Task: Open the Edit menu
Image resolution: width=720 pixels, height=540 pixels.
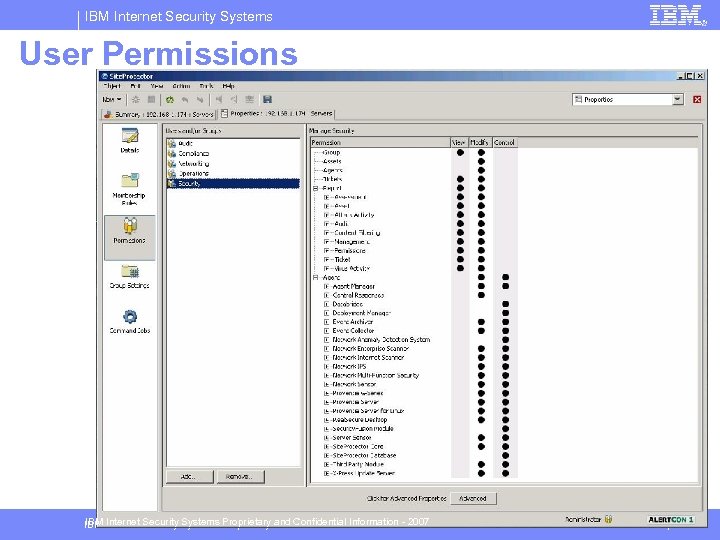Action: 135,86
